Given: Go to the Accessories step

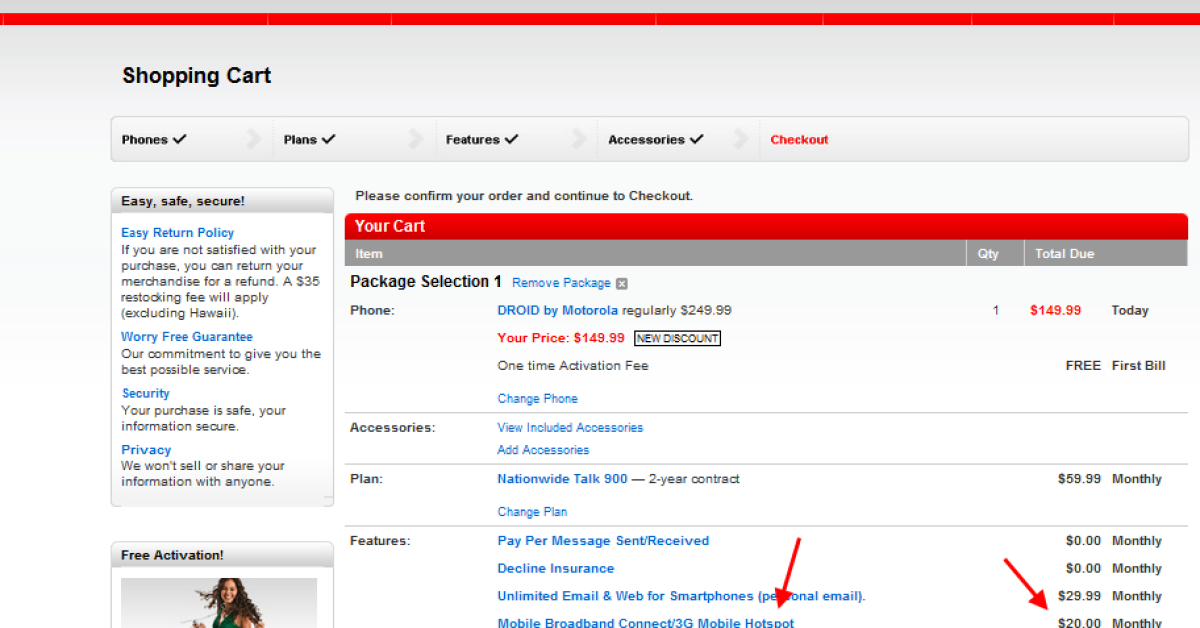Looking at the screenshot, I should pyautogui.click(x=655, y=140).
